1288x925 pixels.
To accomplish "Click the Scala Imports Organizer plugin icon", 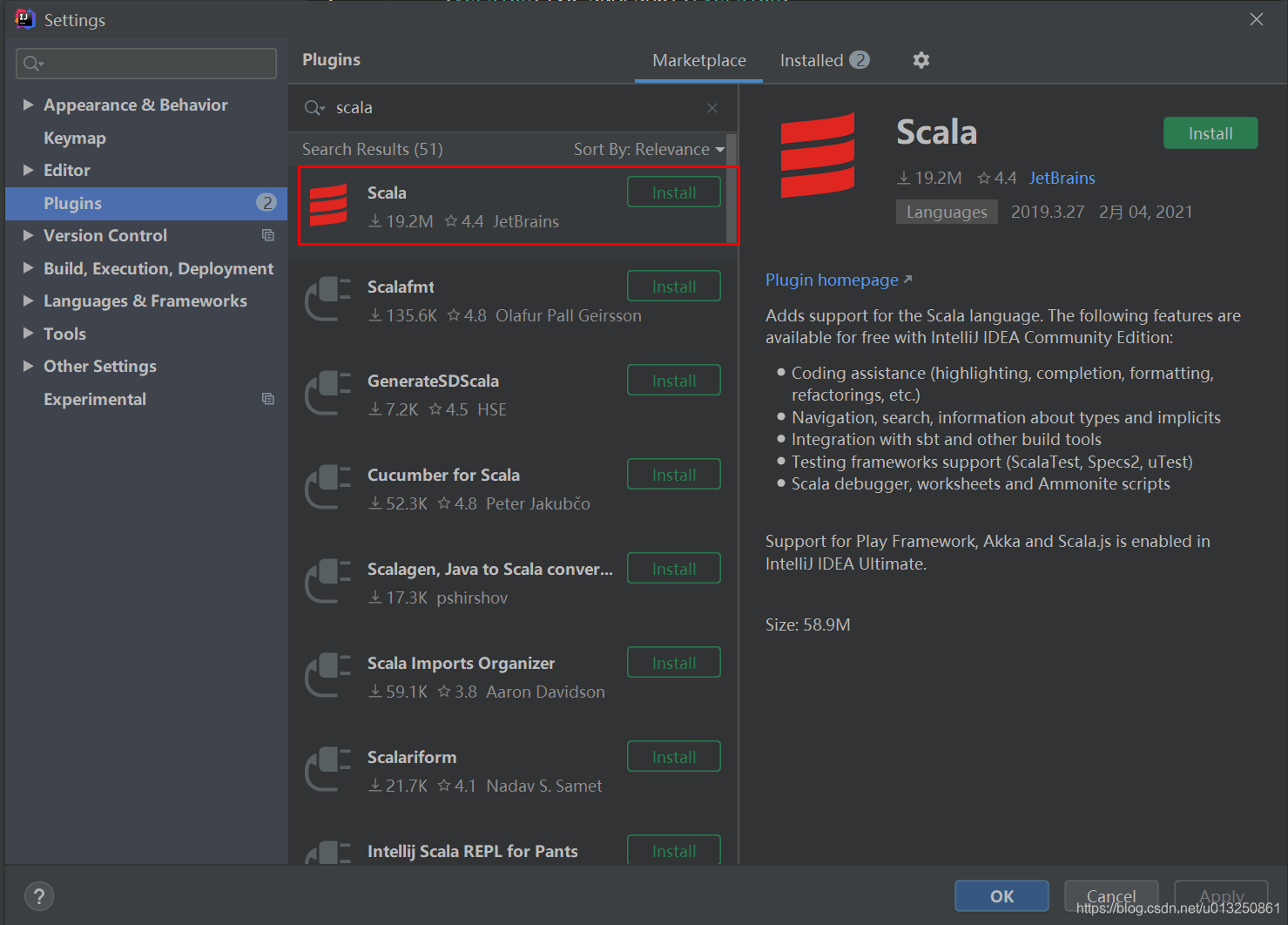I will coord(327,676).
